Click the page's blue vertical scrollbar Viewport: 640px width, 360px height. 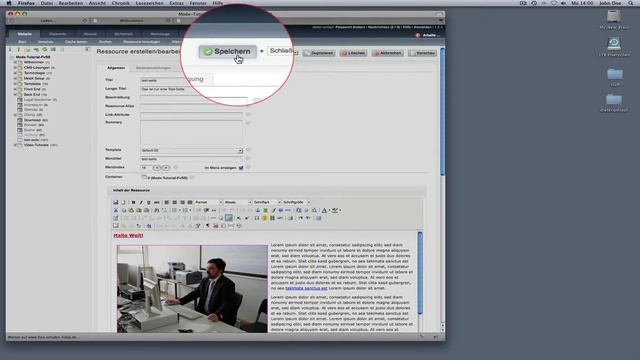click(442, 112)
